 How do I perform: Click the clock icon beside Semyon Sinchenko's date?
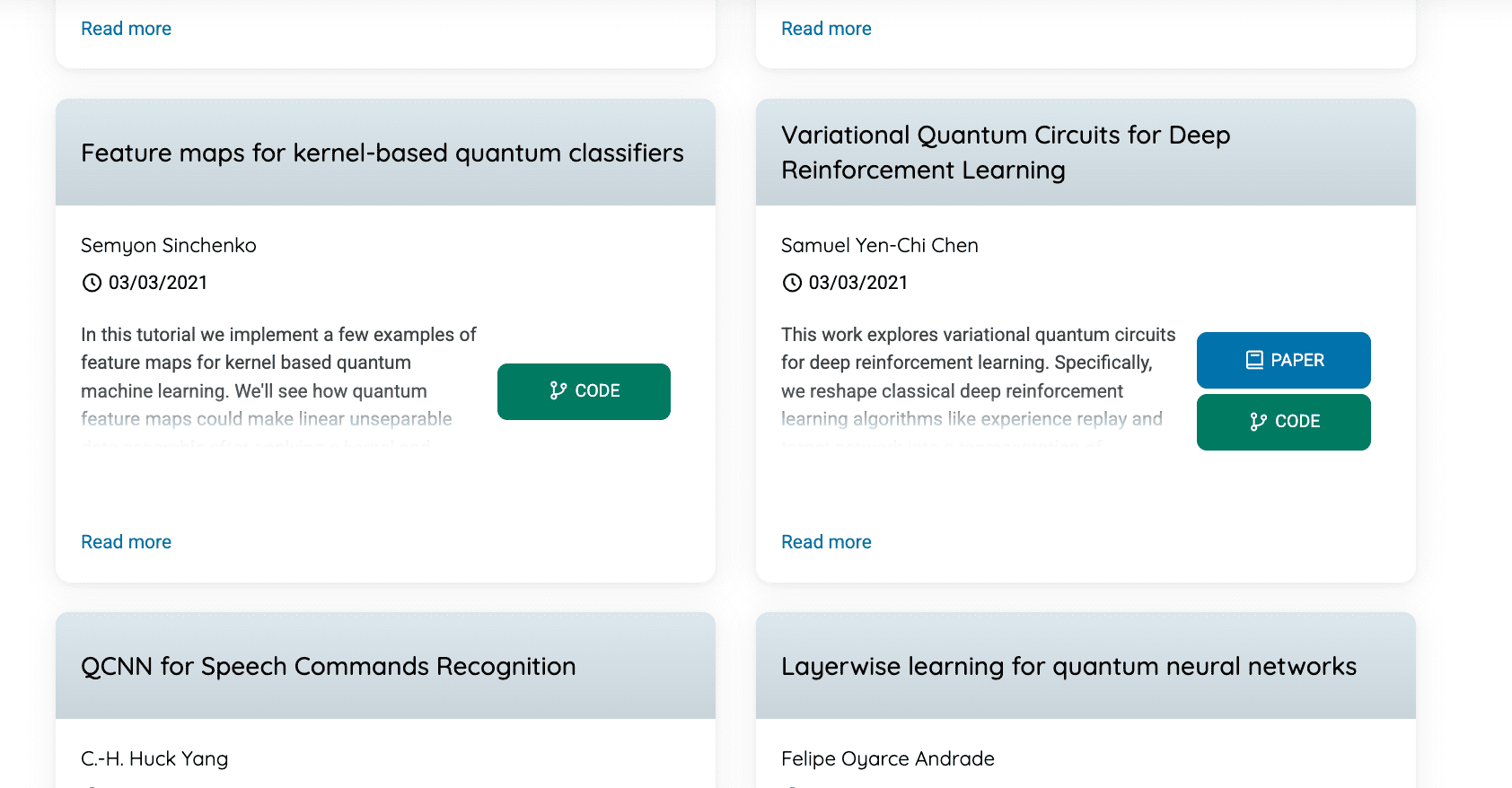(x=91, y=283)
